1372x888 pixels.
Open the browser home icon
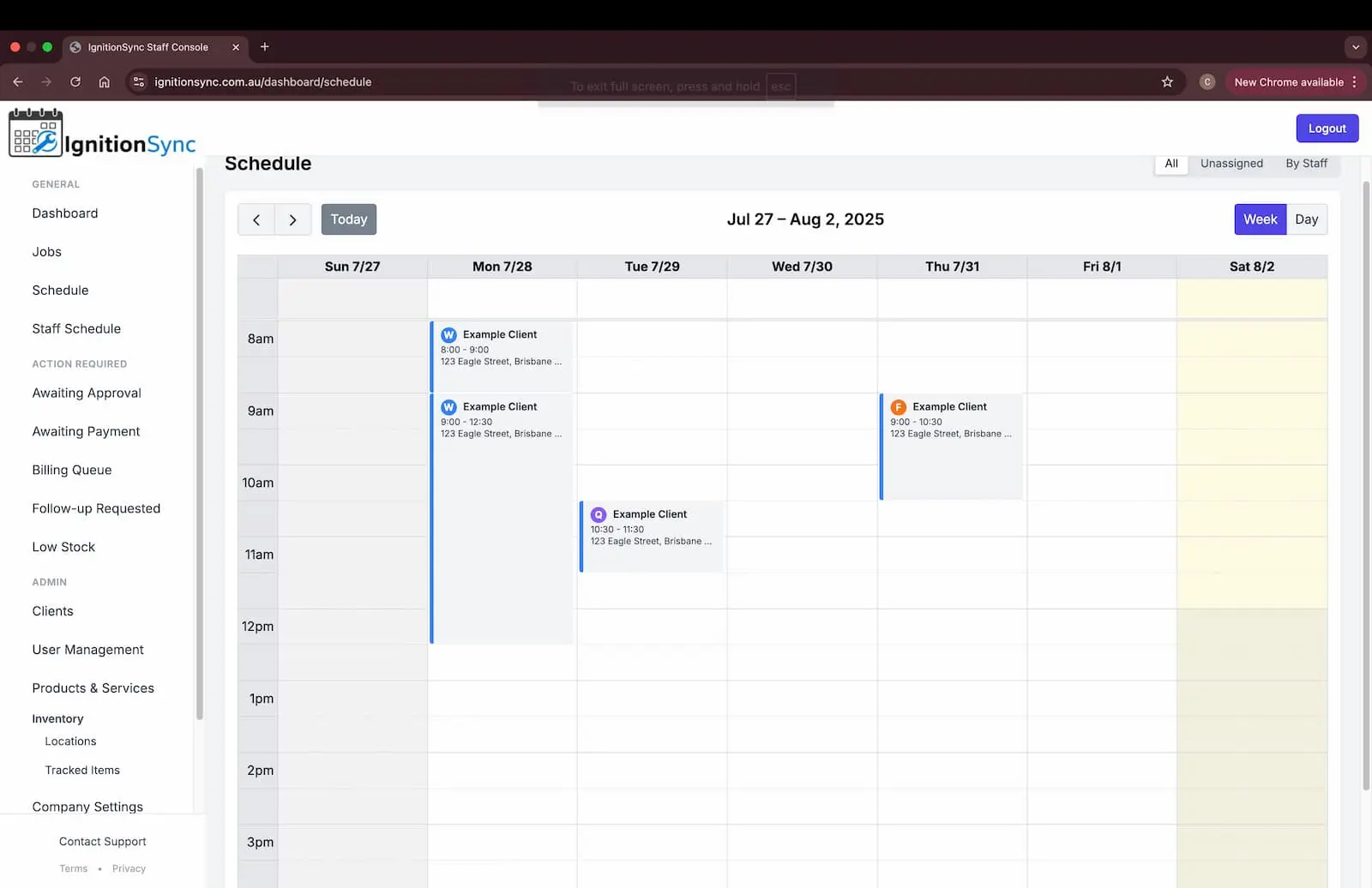coord(104,82)
